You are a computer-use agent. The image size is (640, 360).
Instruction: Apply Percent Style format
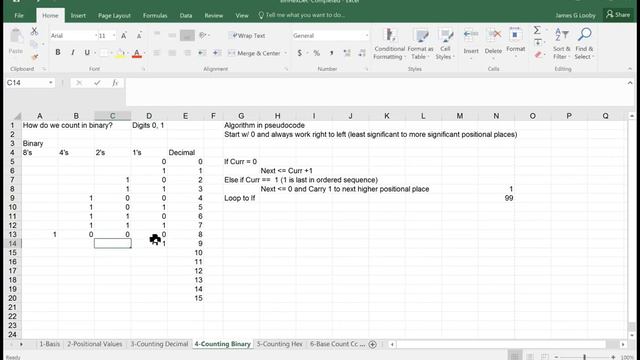tap(316, 53)
